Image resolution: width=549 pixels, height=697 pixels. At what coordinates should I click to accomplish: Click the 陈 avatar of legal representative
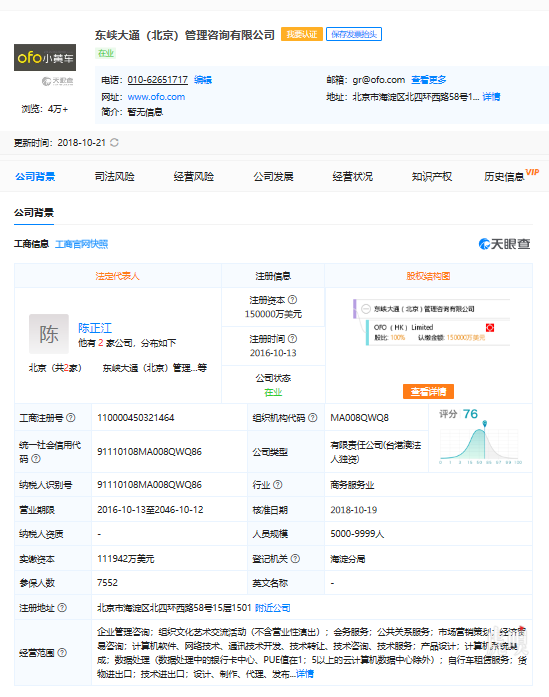coord(49,334)
